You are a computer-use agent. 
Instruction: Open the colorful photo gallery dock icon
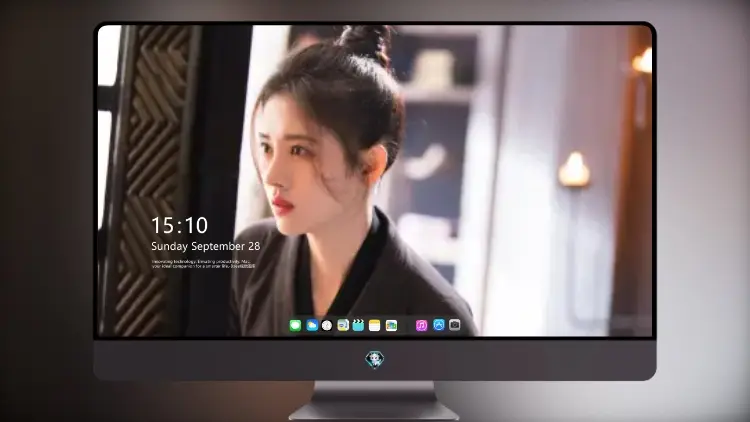(x=391, y=325)
